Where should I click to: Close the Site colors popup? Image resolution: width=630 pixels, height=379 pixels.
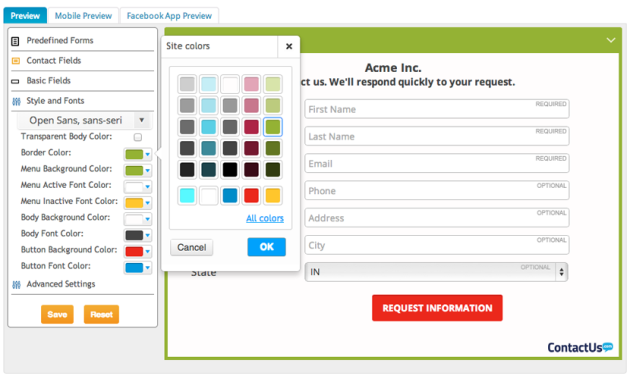[x=289, y=46]
